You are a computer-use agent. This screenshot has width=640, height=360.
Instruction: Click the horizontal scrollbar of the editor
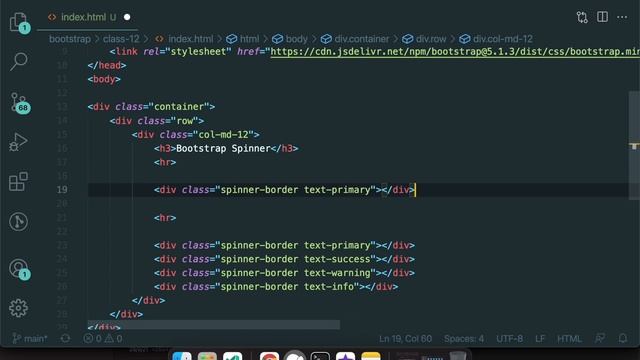(x=213, y=324)
